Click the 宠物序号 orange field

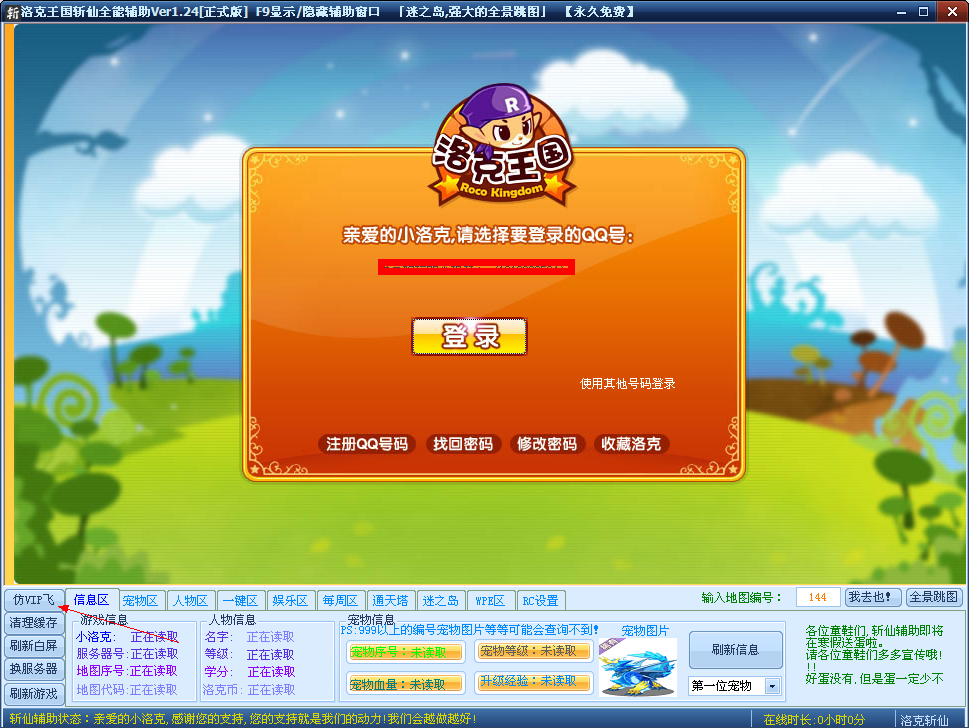pos(405,652)
